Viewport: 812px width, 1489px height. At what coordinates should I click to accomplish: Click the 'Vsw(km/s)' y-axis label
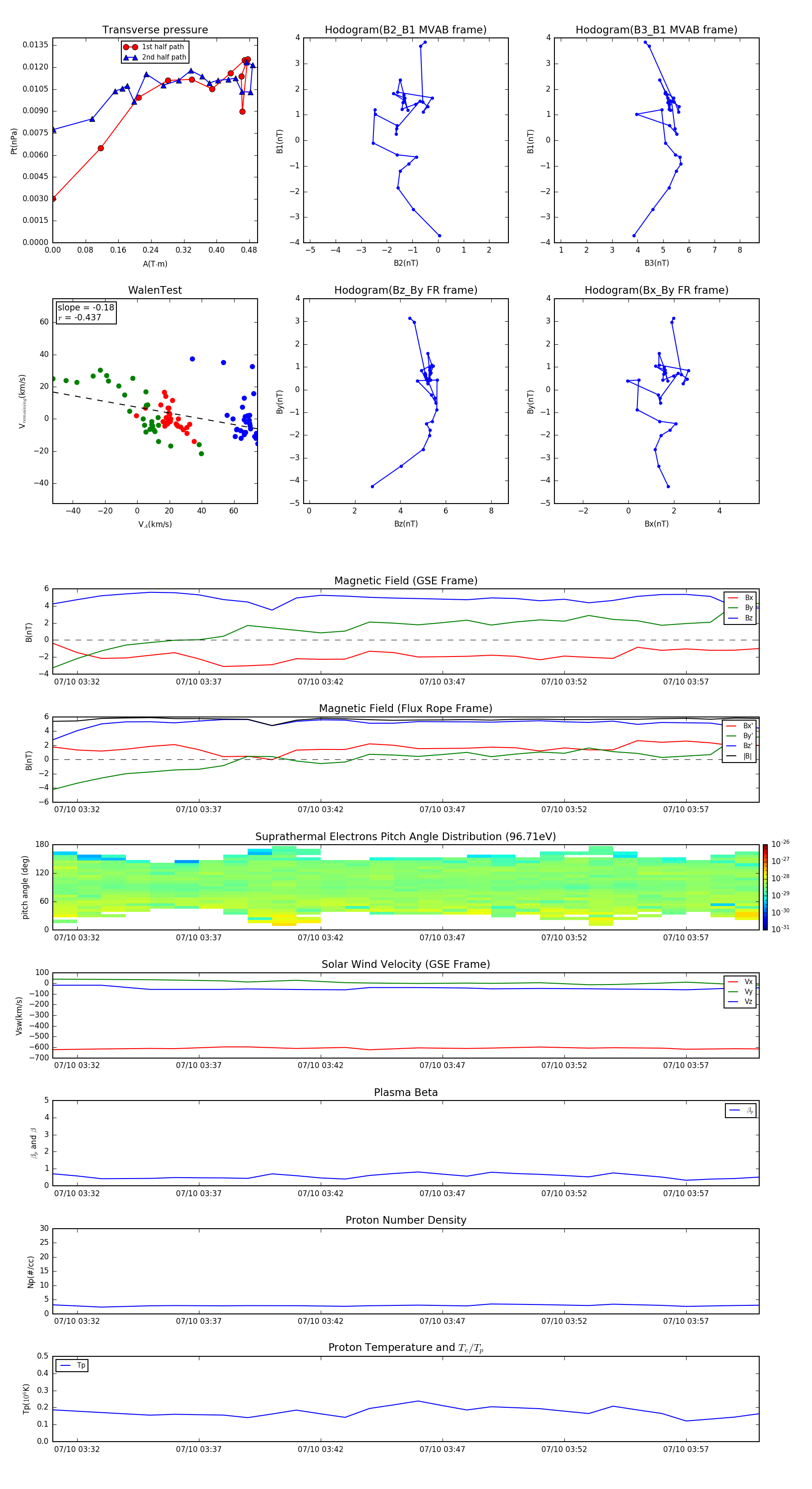tap(18, 1016)
